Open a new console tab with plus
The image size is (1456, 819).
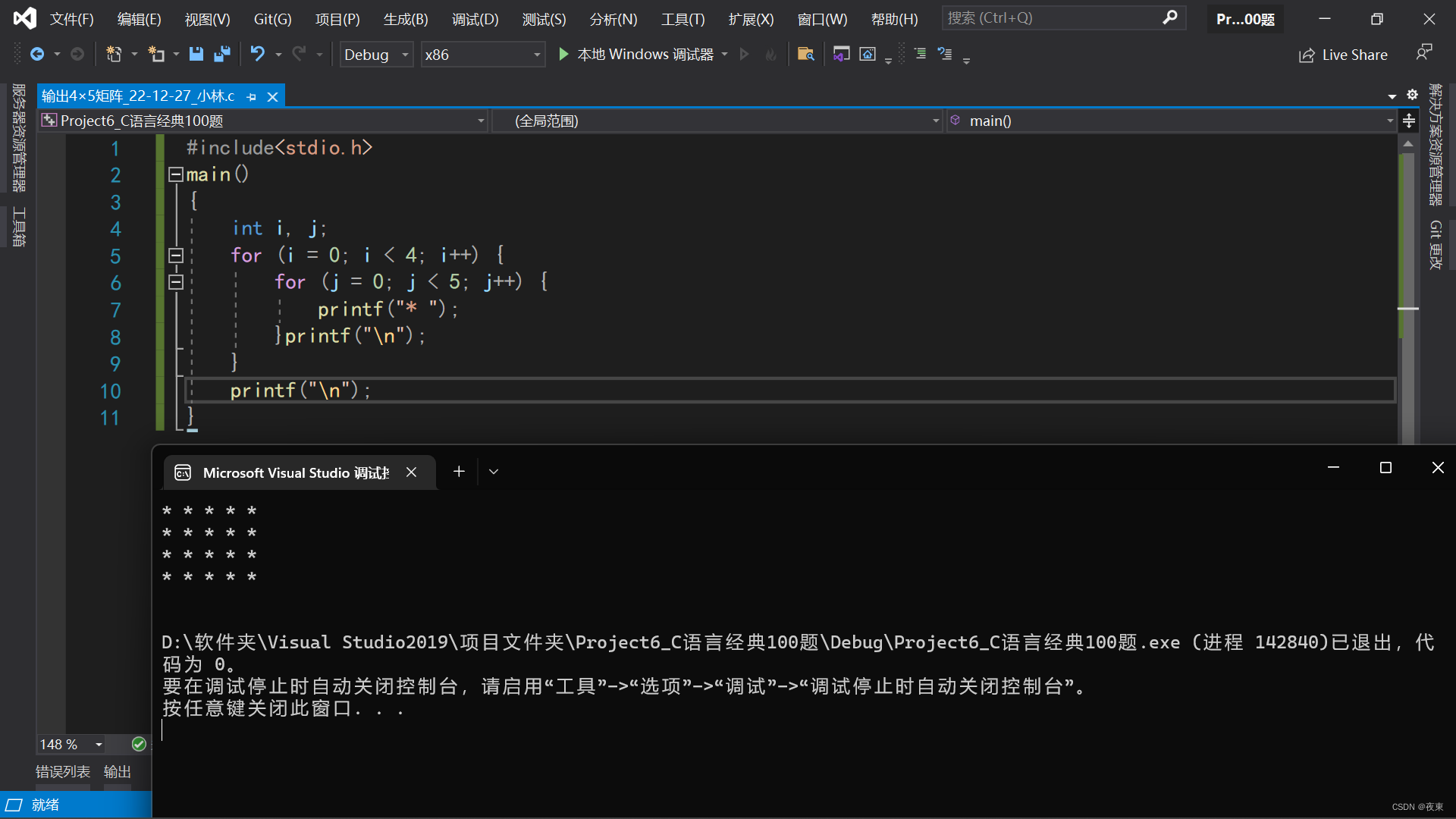click(x=459, y=472)
